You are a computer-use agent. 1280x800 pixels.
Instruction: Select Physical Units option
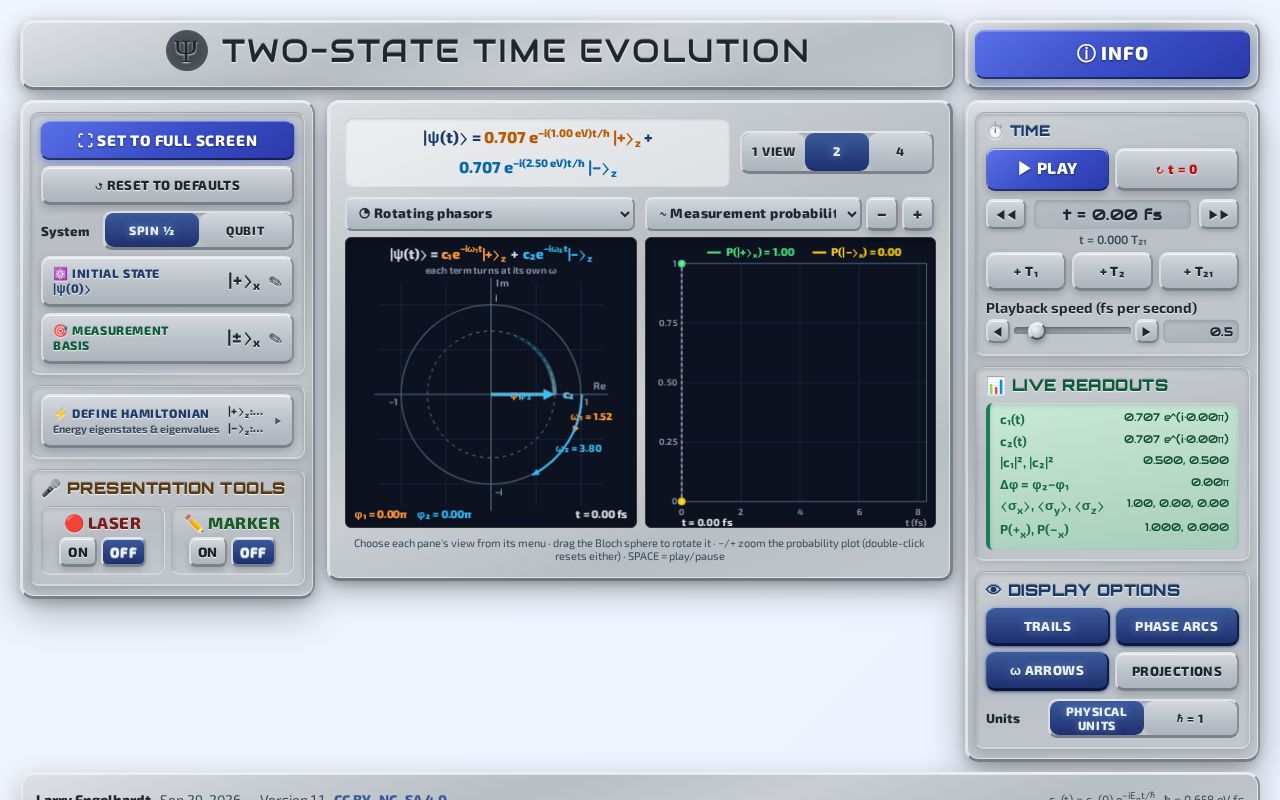1096,718
